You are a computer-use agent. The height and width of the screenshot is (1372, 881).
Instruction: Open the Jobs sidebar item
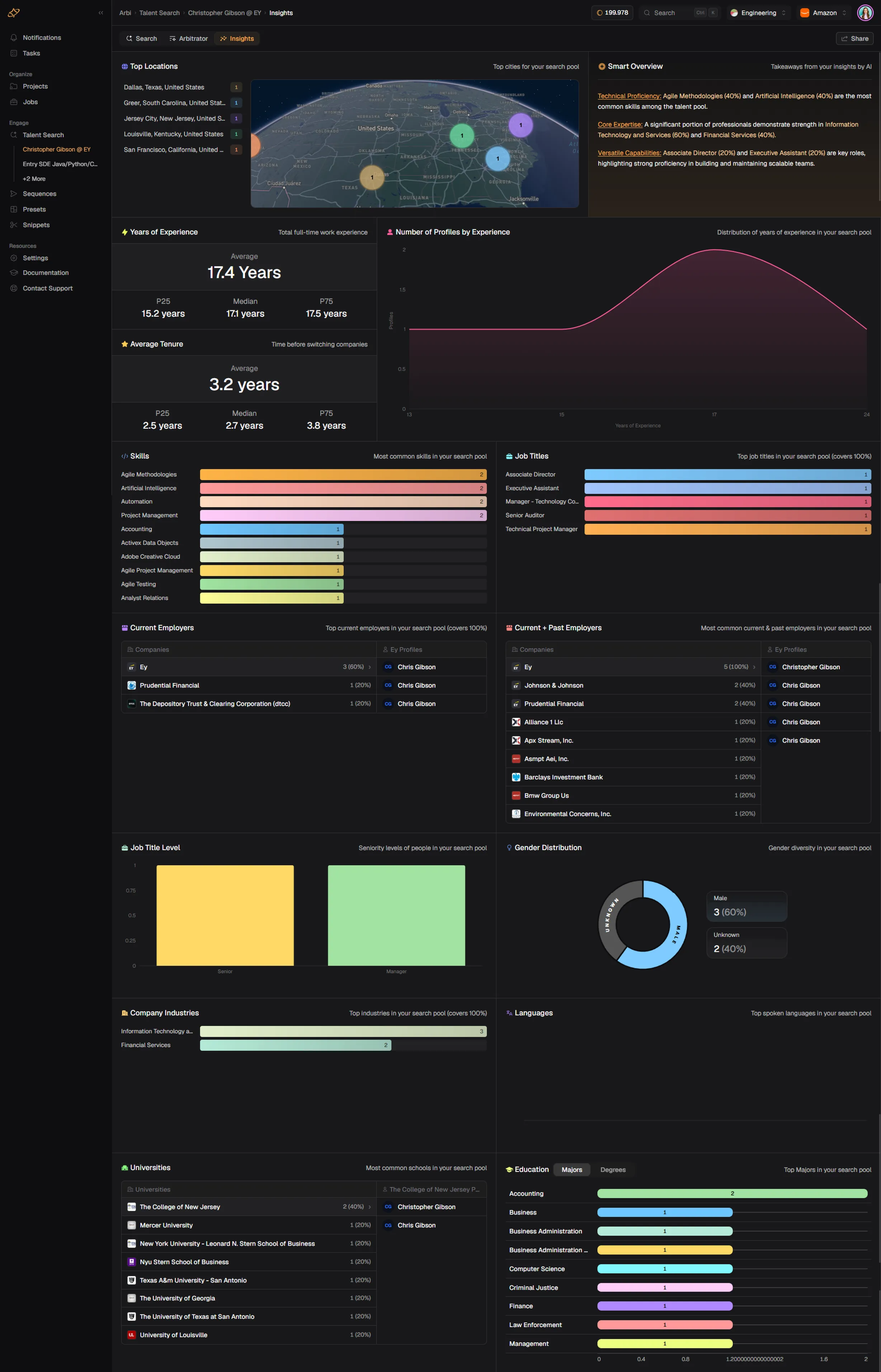(30, 102)
